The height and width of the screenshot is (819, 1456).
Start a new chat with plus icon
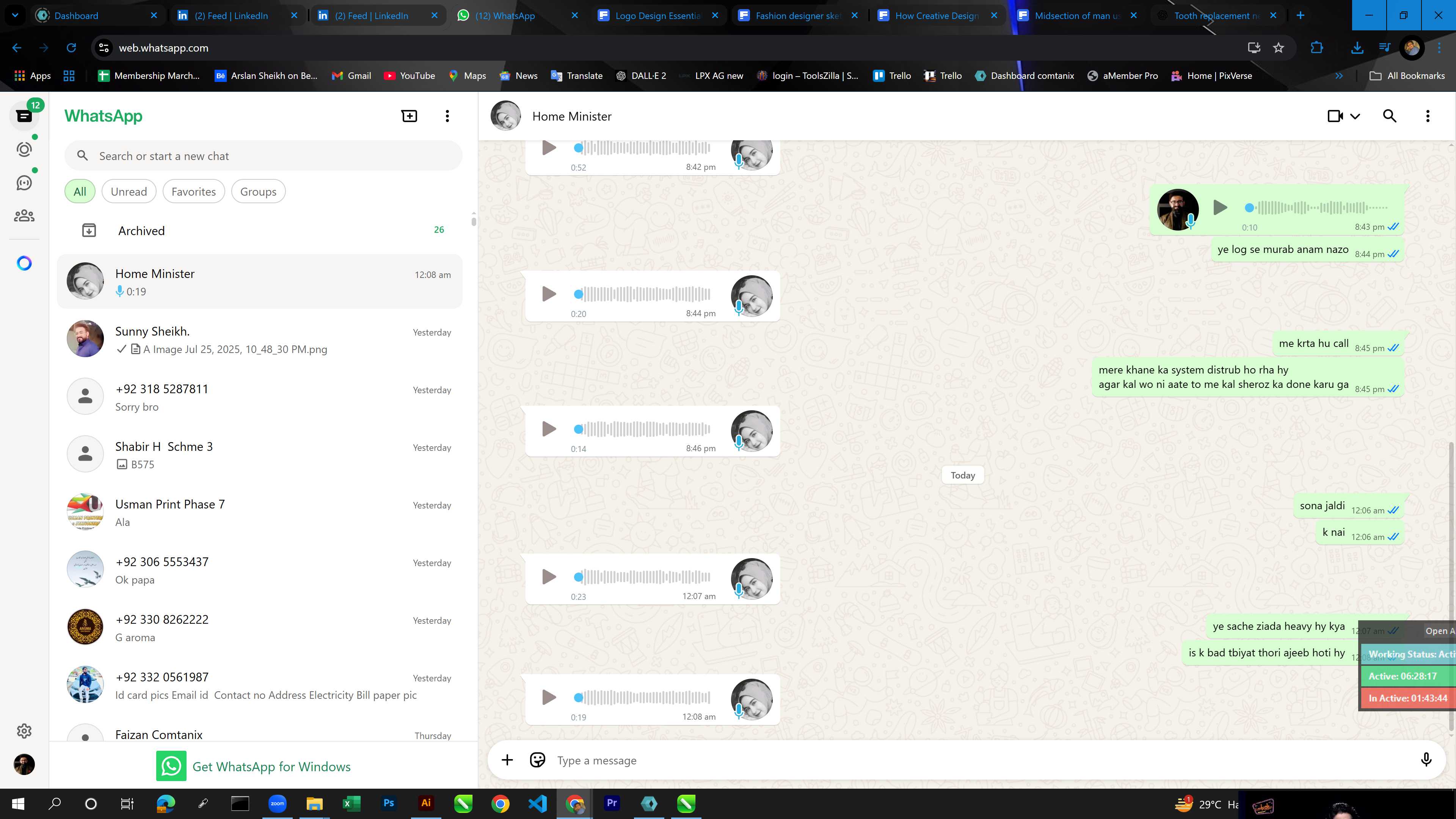click(409, 116)
